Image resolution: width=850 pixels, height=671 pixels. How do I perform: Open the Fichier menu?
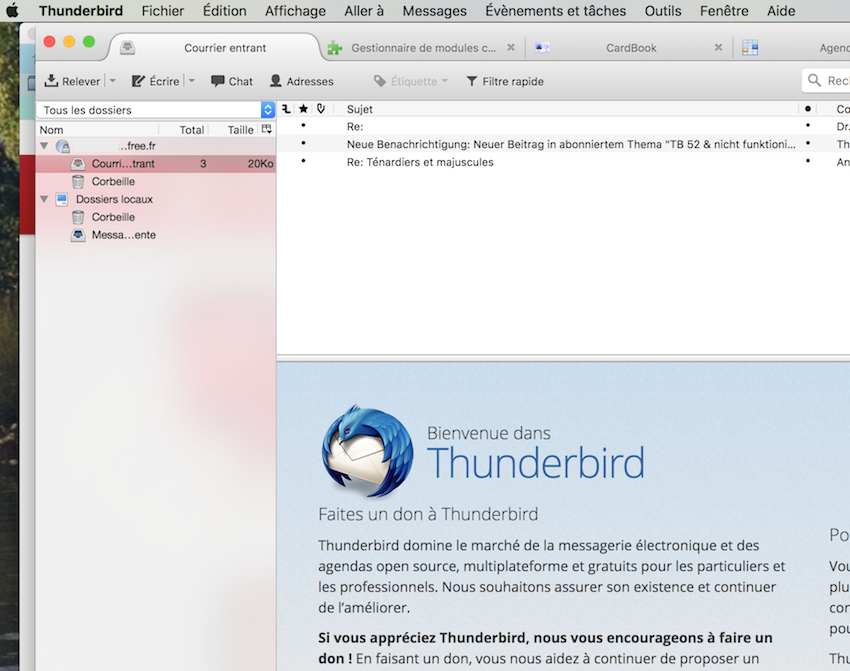tap(163, 11)
